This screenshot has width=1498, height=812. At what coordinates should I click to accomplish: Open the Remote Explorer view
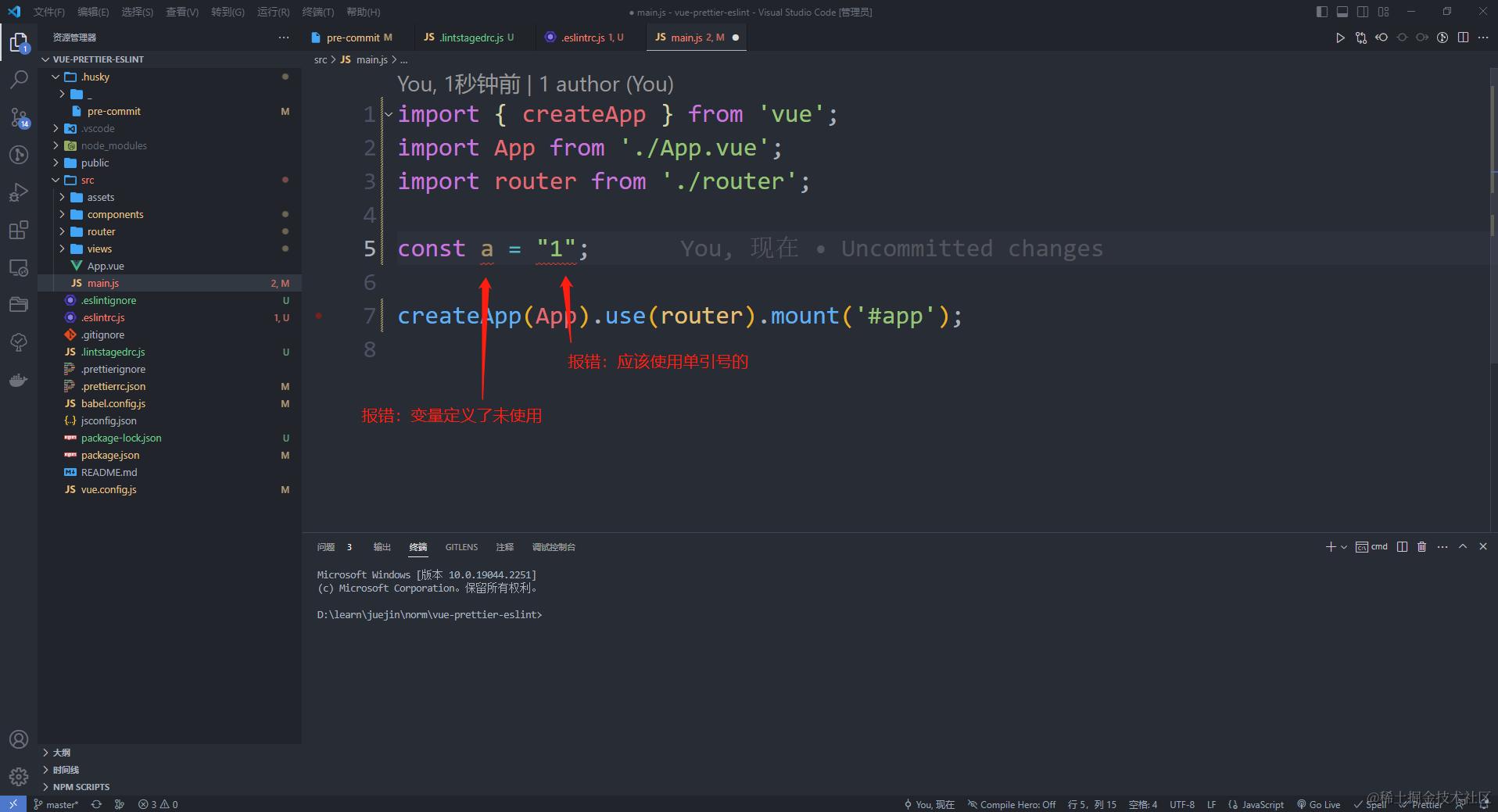point(19,267)
